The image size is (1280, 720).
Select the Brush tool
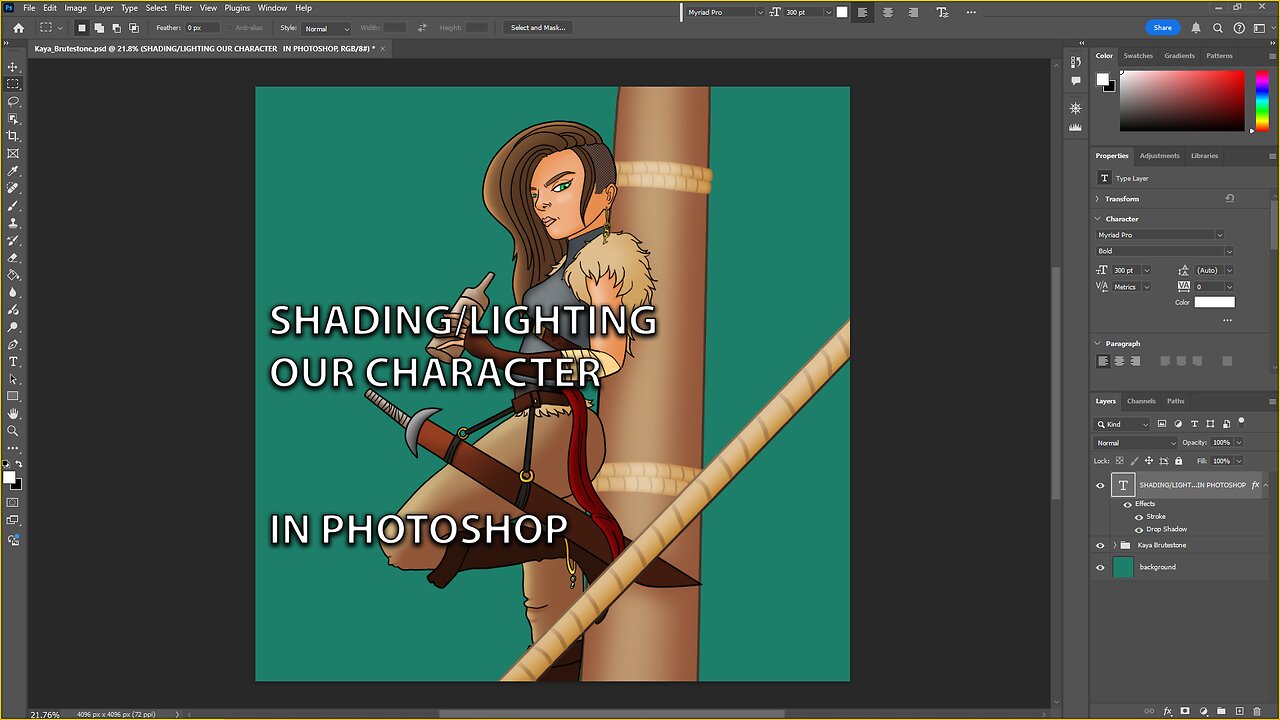click(13, 206)
